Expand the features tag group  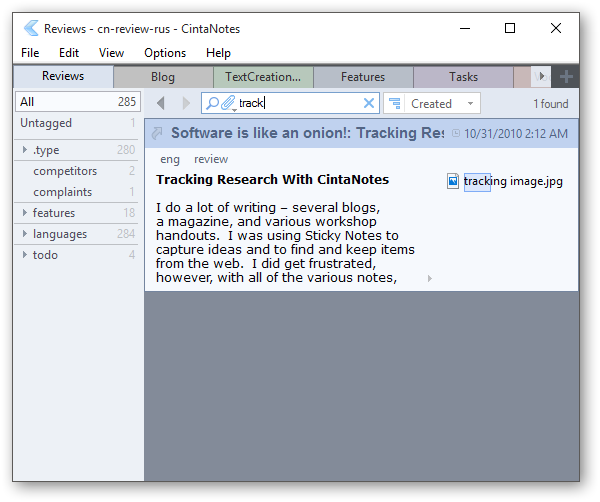tap(25, 212)
